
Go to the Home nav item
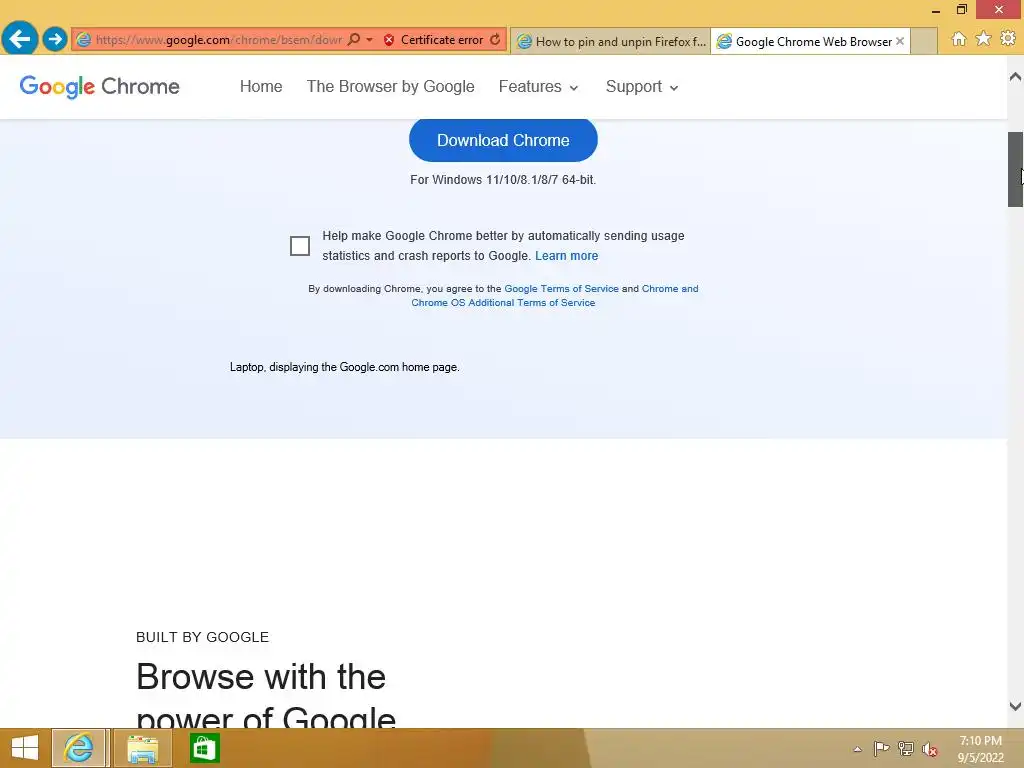coord(261,86)
